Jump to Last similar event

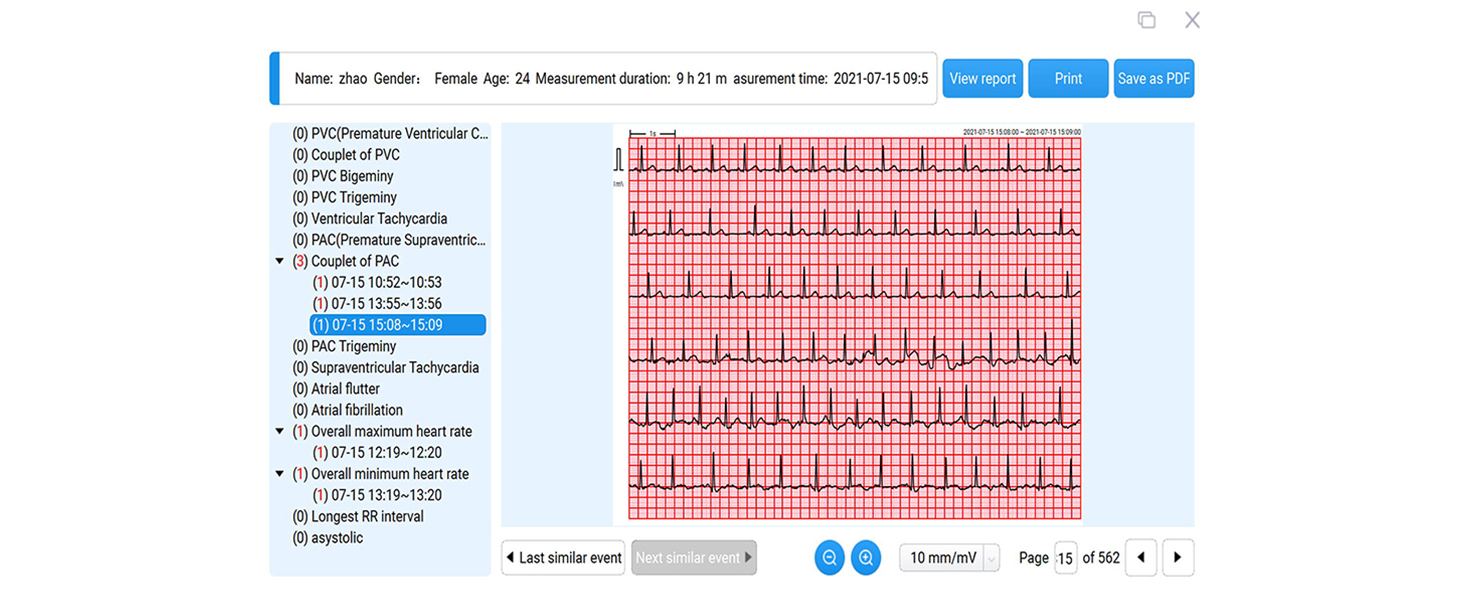tap(563, 558)
